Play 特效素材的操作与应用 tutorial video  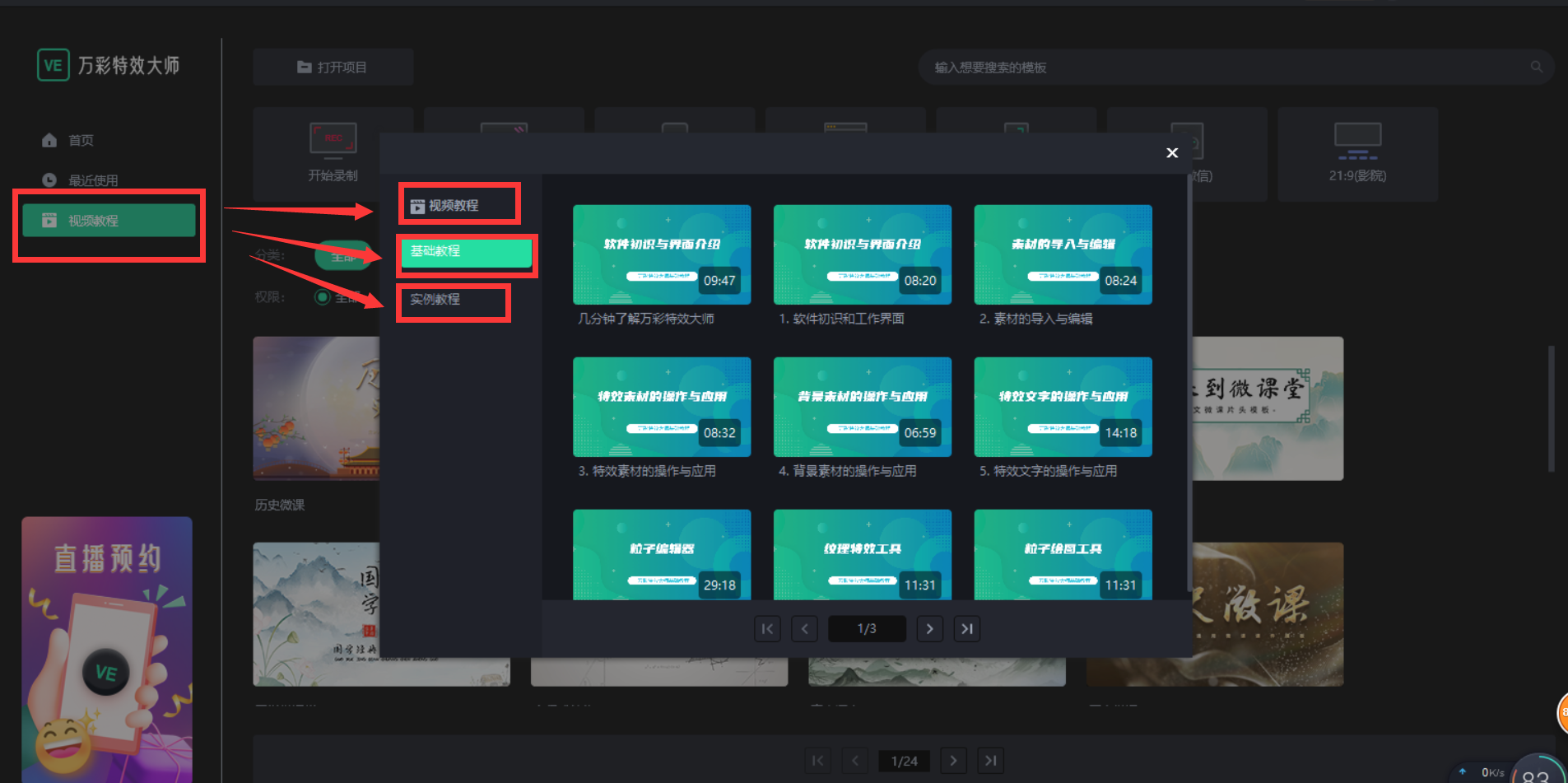coord(662,407)
